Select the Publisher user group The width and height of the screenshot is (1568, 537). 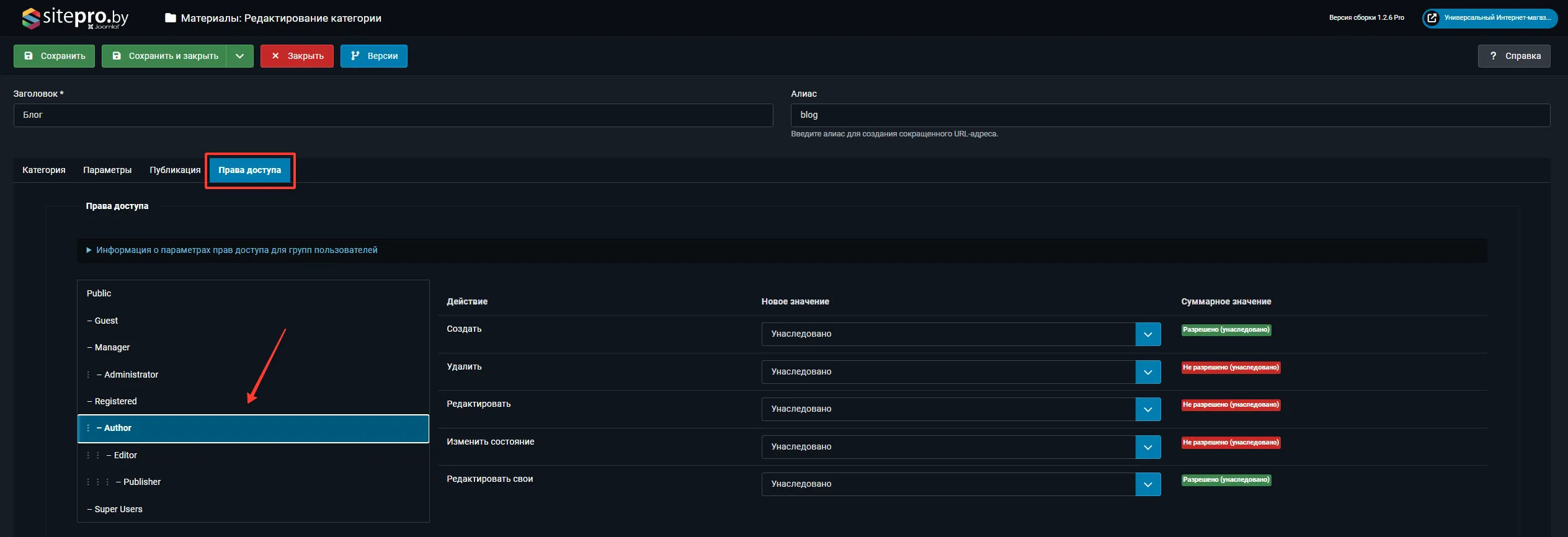point(141,482)
